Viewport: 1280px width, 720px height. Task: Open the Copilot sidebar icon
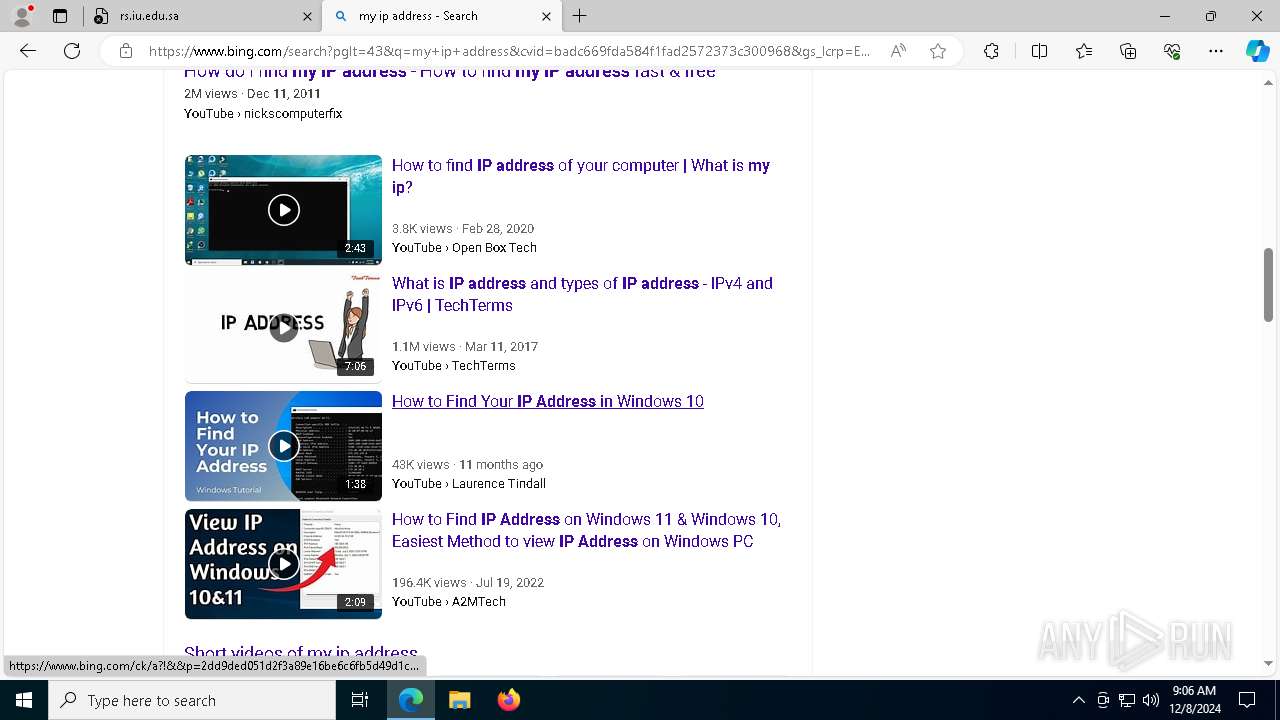tap(1257, 51)
